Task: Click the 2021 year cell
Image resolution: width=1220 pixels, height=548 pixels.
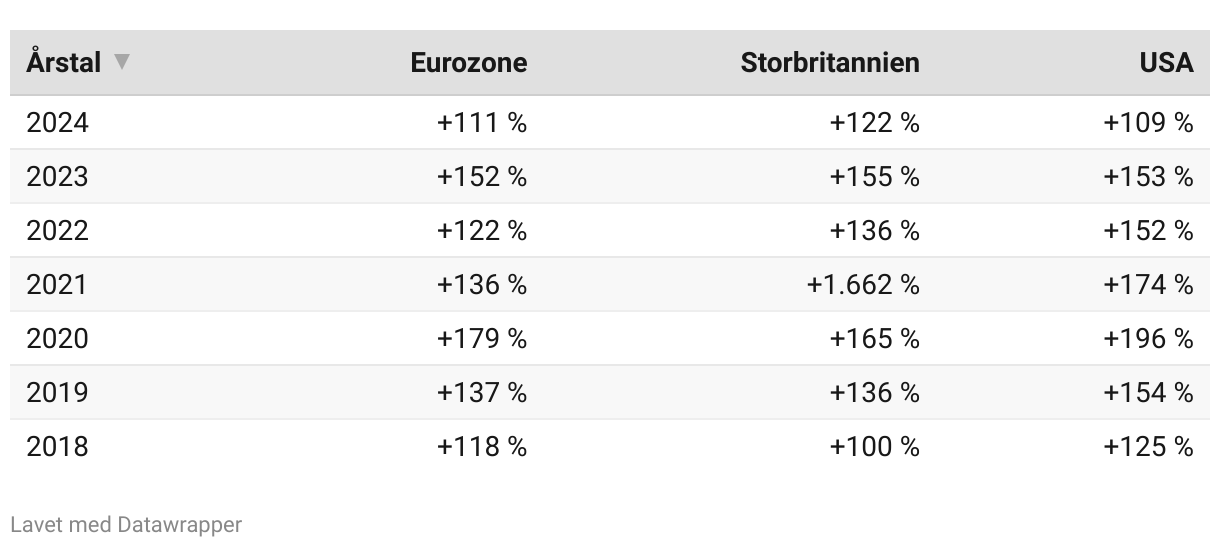Action: pyautogui.click(x=57, y=285)
